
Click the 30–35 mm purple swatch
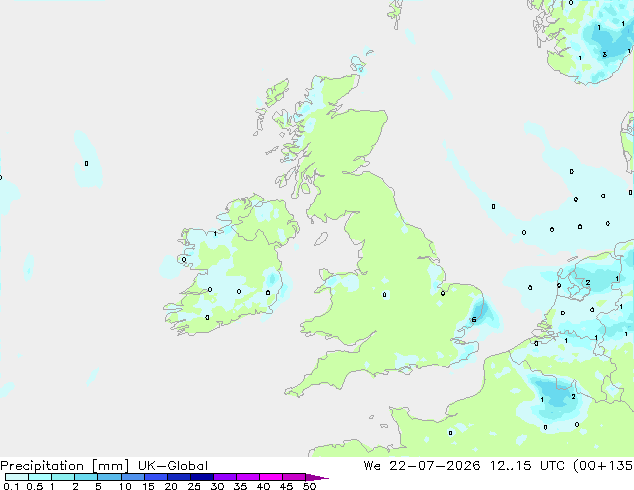click(x=225, y=477)
